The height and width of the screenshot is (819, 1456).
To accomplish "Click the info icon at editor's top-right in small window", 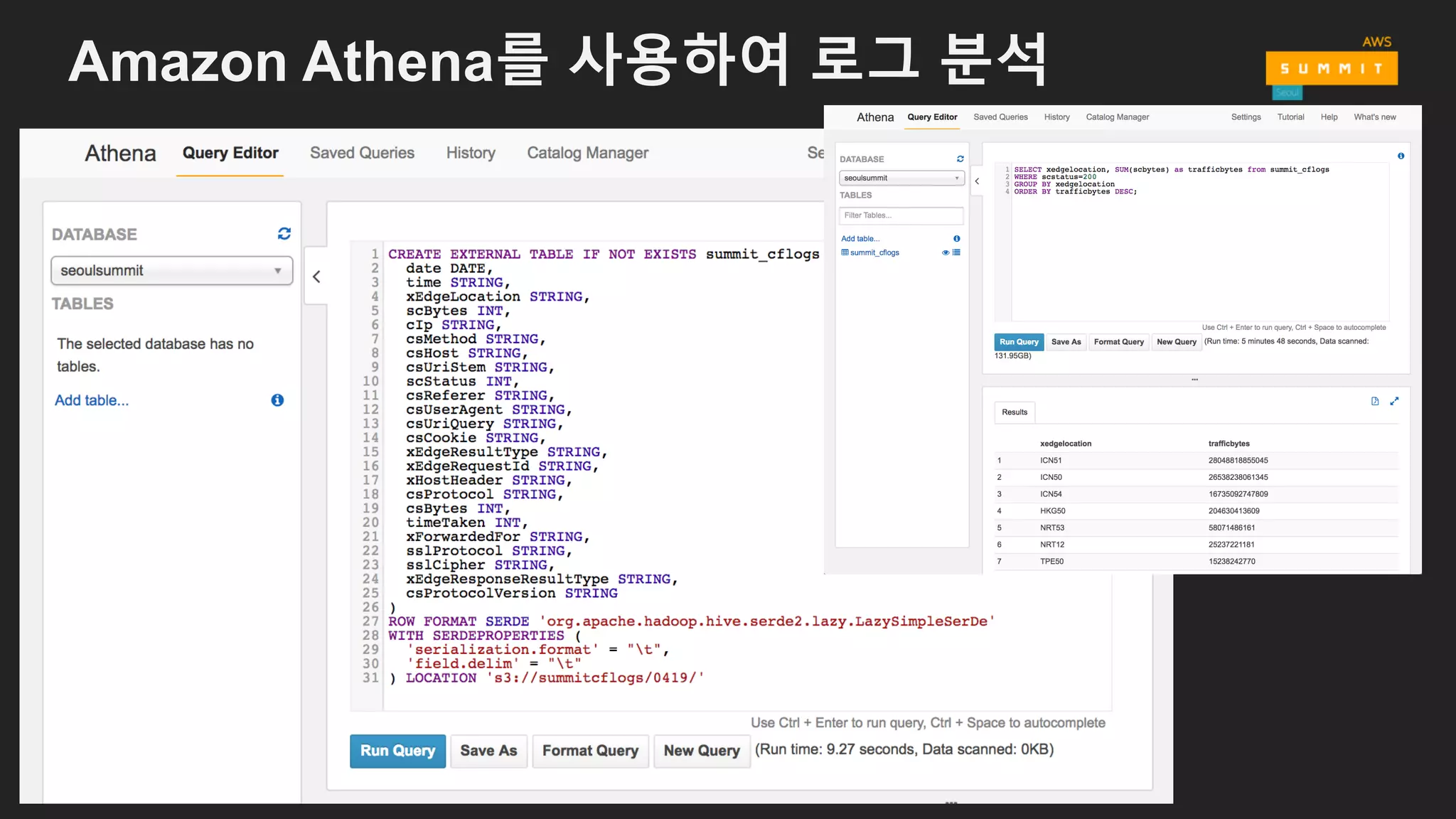I will coord(1401,156).
